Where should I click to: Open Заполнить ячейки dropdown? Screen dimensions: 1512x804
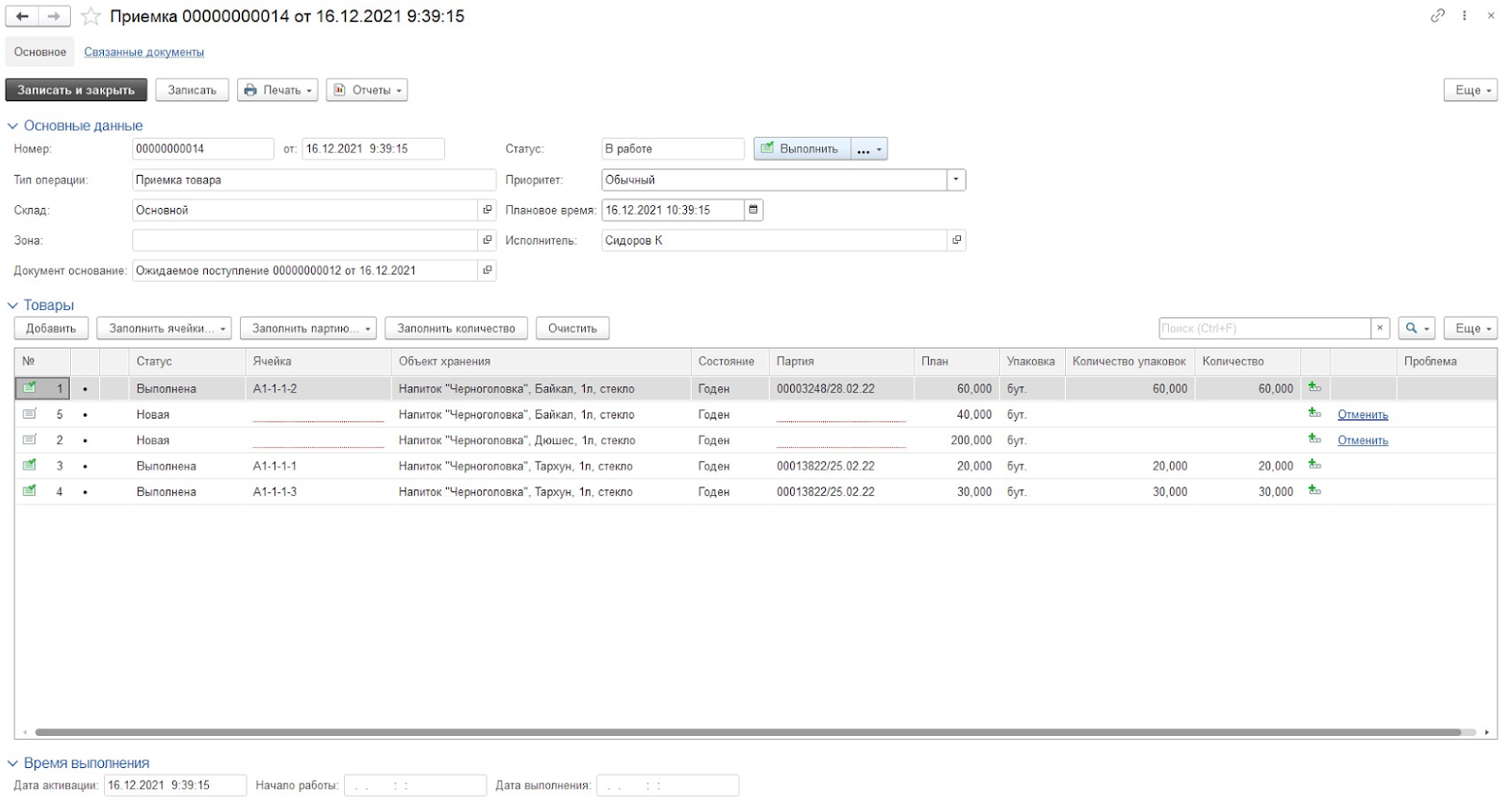163,328
